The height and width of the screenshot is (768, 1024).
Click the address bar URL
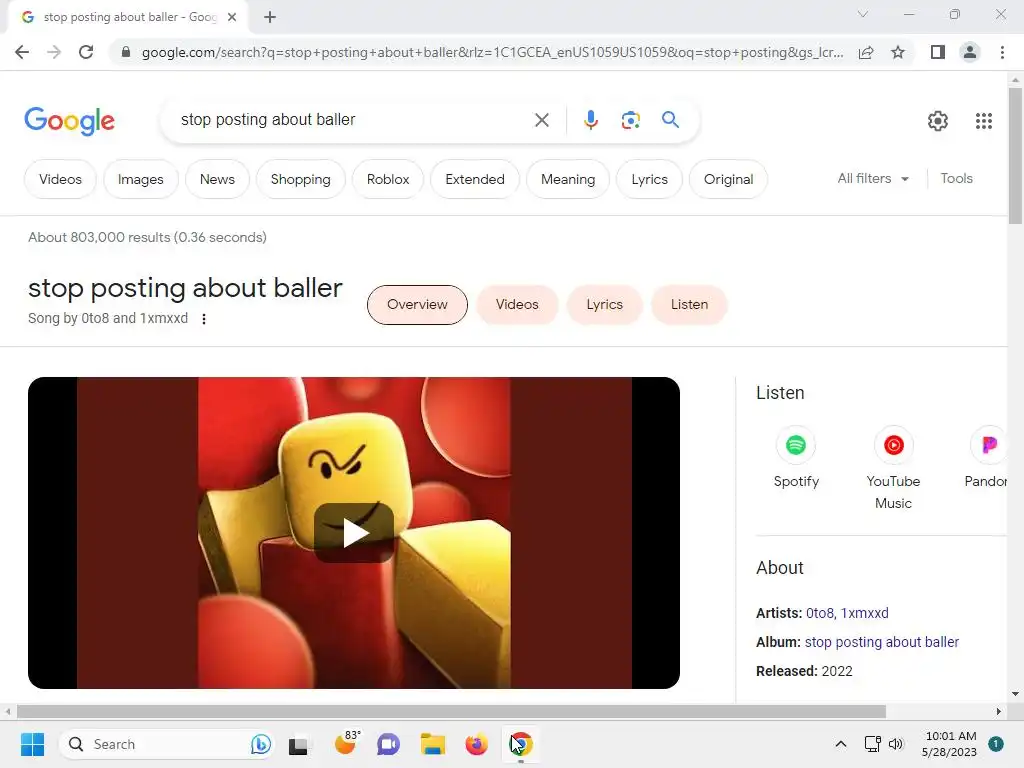click(492, 52)
